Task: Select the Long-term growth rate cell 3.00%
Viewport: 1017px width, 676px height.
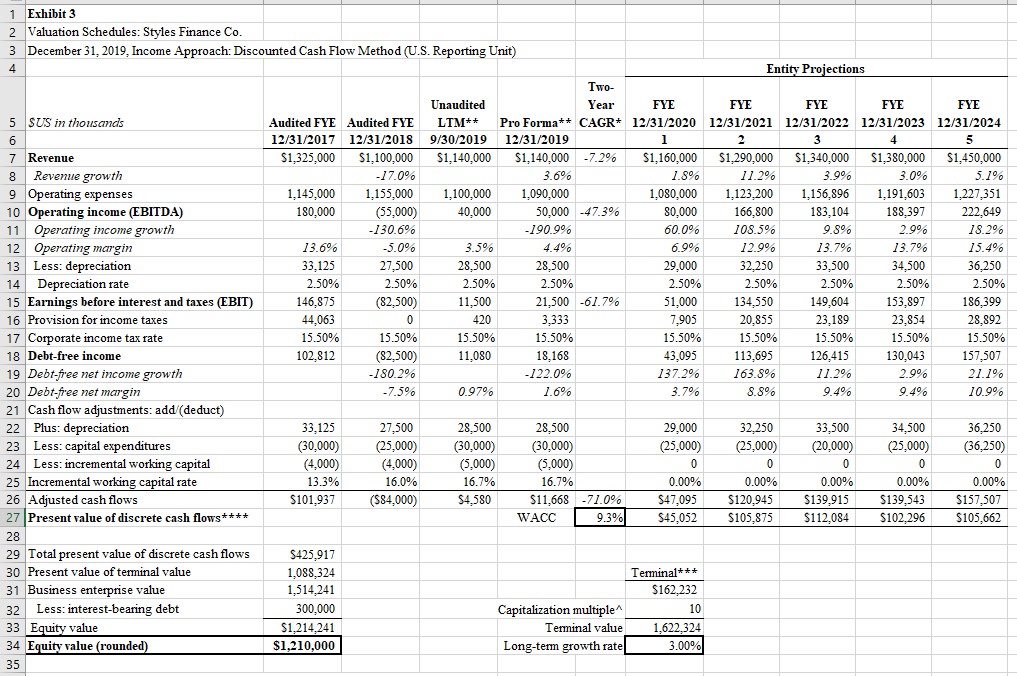Action: coord(664,646)
